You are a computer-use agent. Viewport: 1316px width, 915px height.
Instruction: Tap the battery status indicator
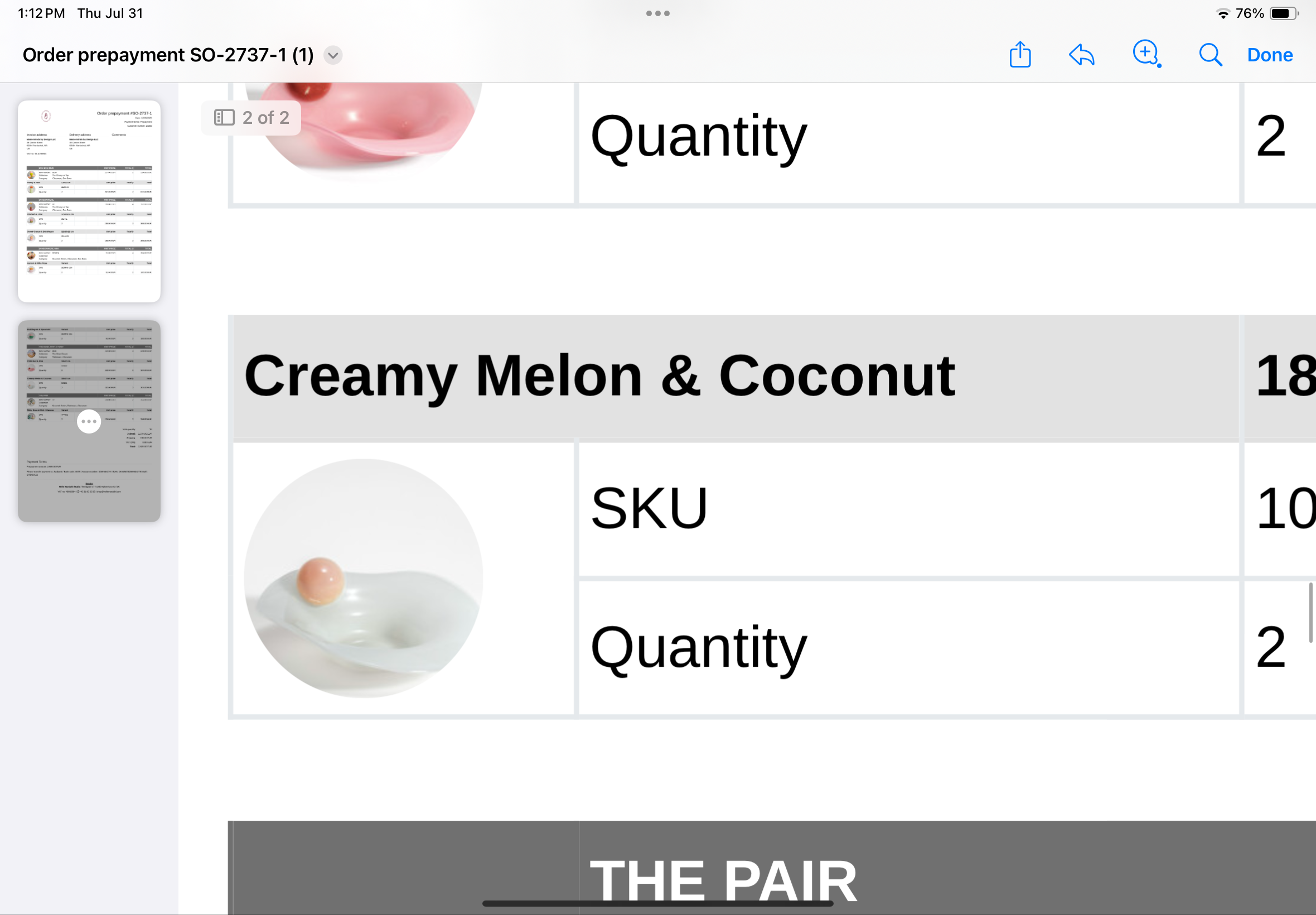pos(1283,14)
